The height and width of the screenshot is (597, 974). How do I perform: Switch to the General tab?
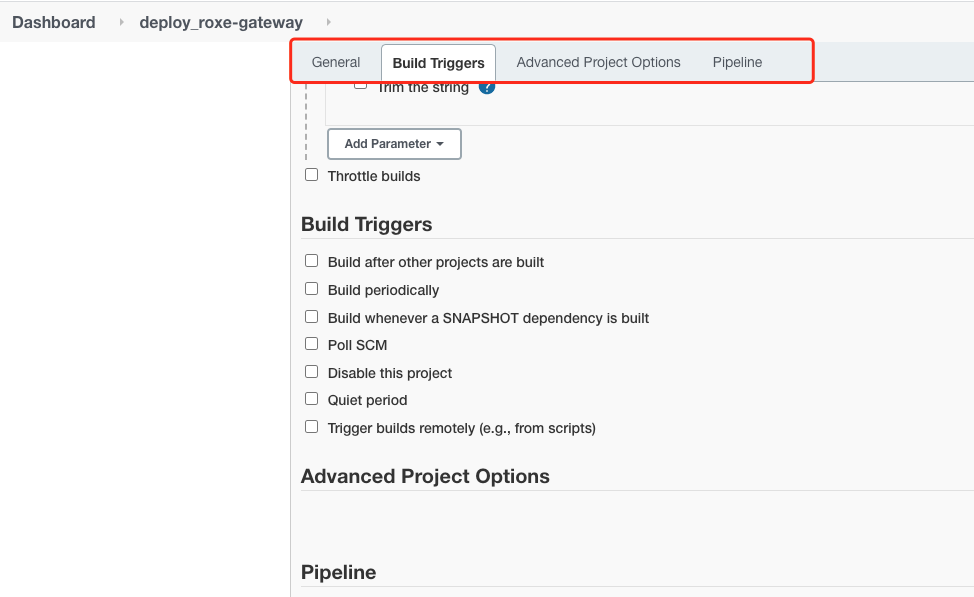tap(336, 62)
